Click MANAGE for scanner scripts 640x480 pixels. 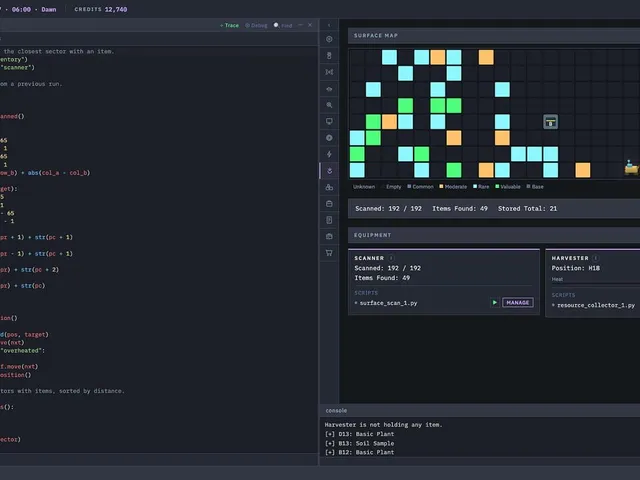518,302
